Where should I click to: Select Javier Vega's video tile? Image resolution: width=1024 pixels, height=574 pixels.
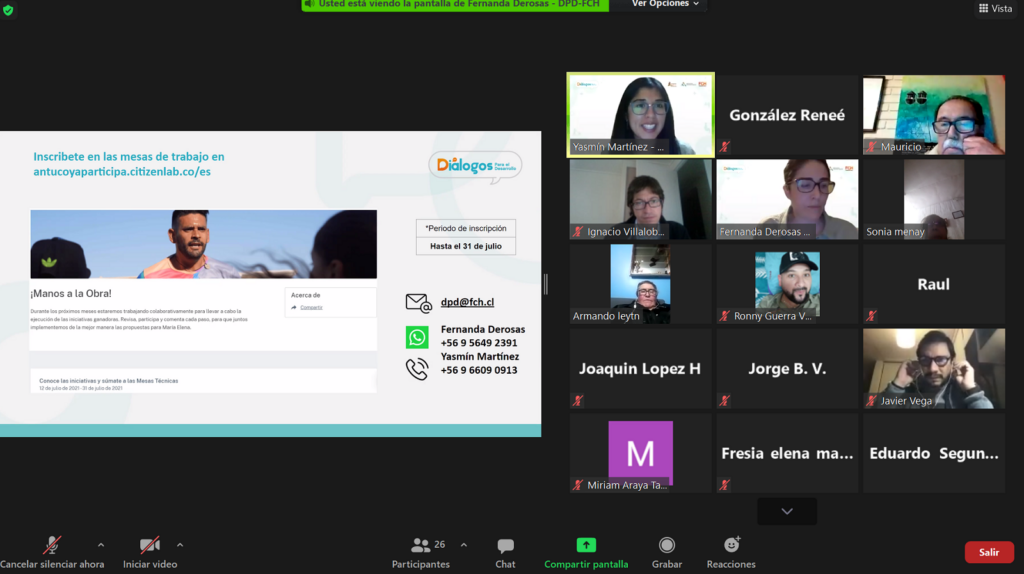[x=934, y=368]
